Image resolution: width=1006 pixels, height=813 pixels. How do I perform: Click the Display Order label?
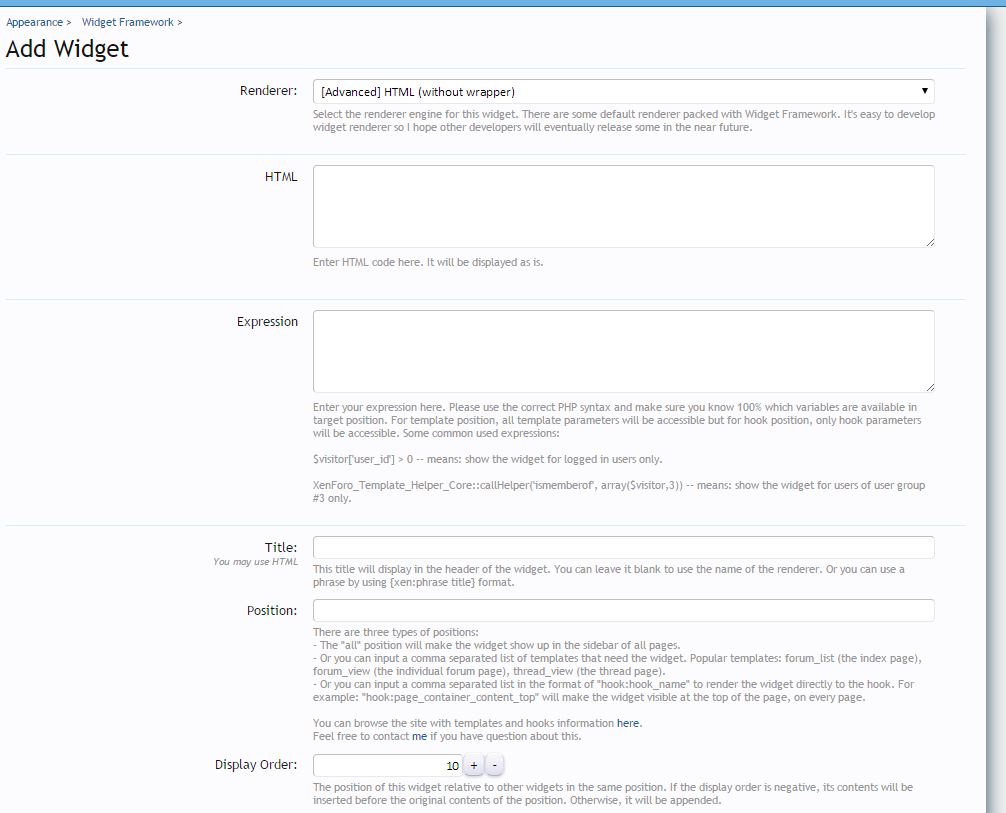256,765
